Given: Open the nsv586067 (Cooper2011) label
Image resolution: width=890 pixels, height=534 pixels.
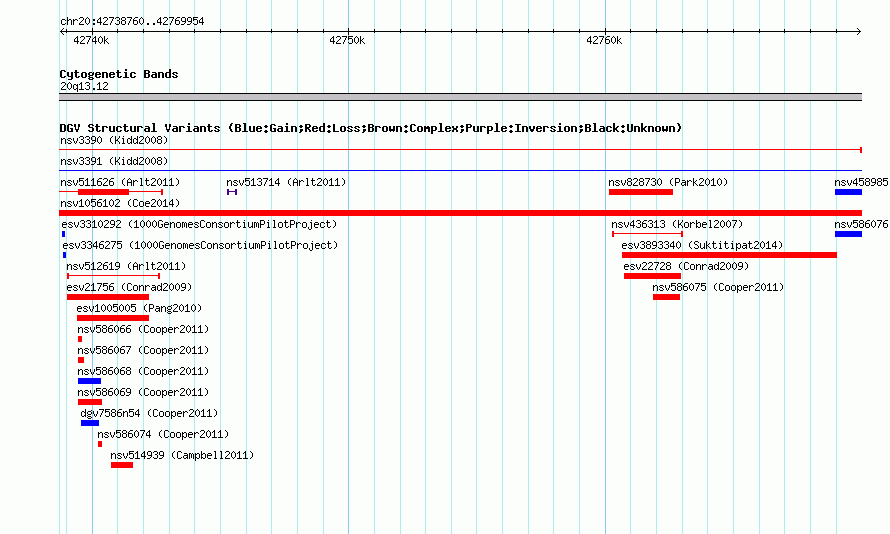Looking at the screenshot, I should (143, 350).
